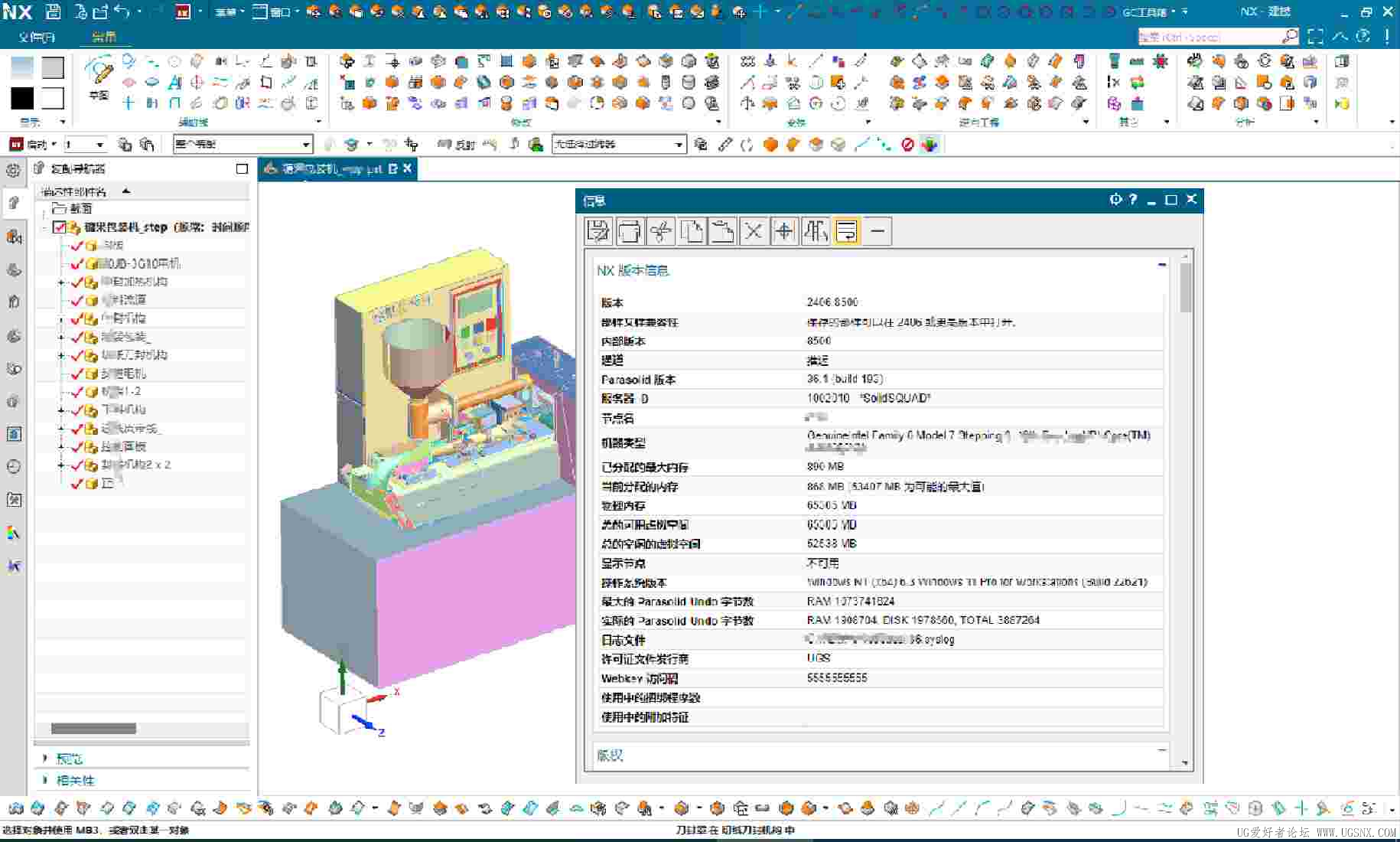Toggle the red checkmark of the '1-2' row

pos(77,391)
